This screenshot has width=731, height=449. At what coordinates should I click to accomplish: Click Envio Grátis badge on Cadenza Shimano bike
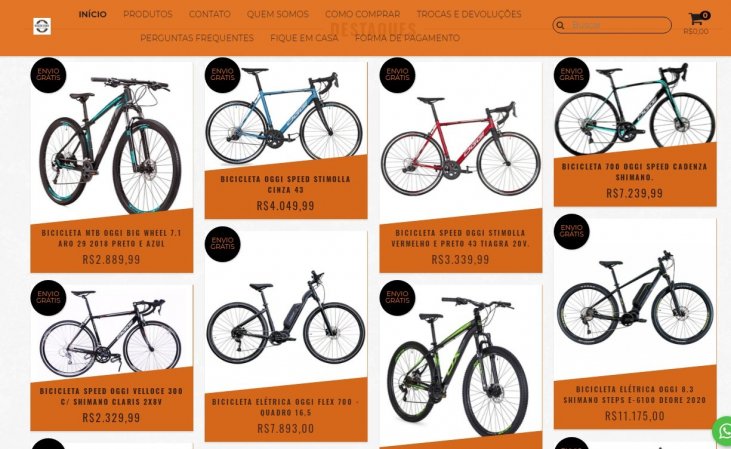coord(572,75)
